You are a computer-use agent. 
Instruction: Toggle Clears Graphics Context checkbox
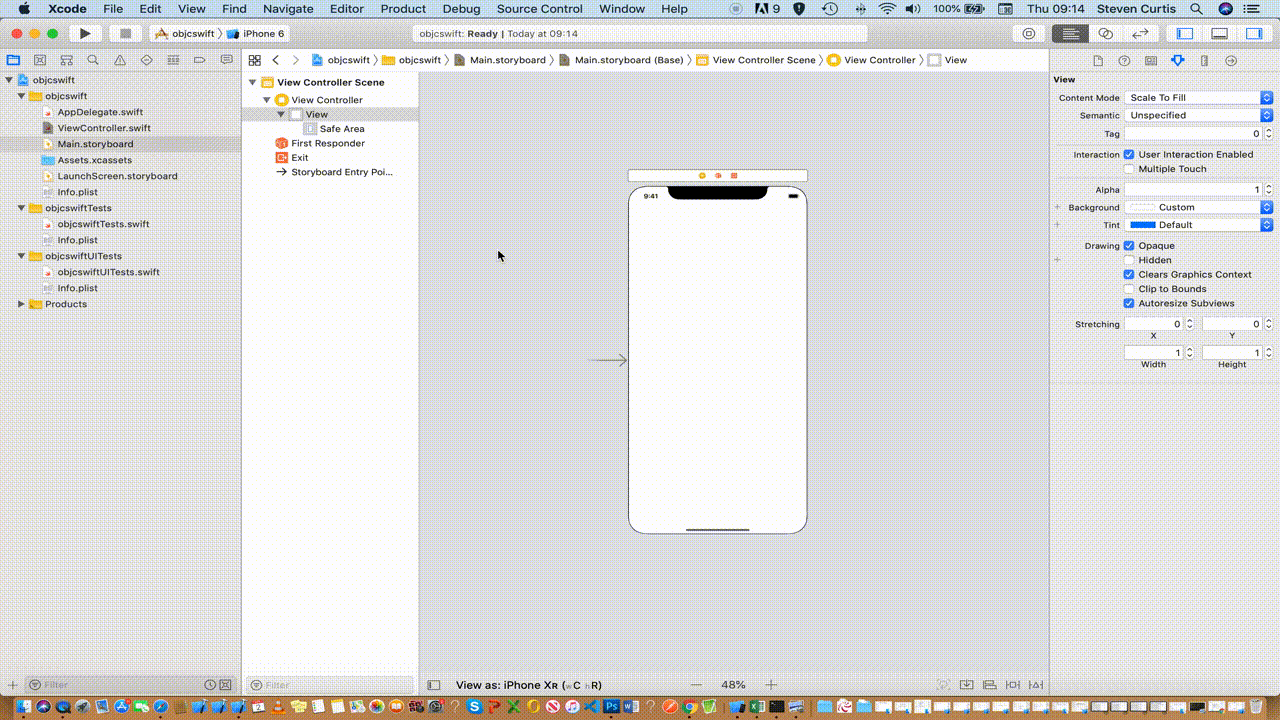point(1129,275)
